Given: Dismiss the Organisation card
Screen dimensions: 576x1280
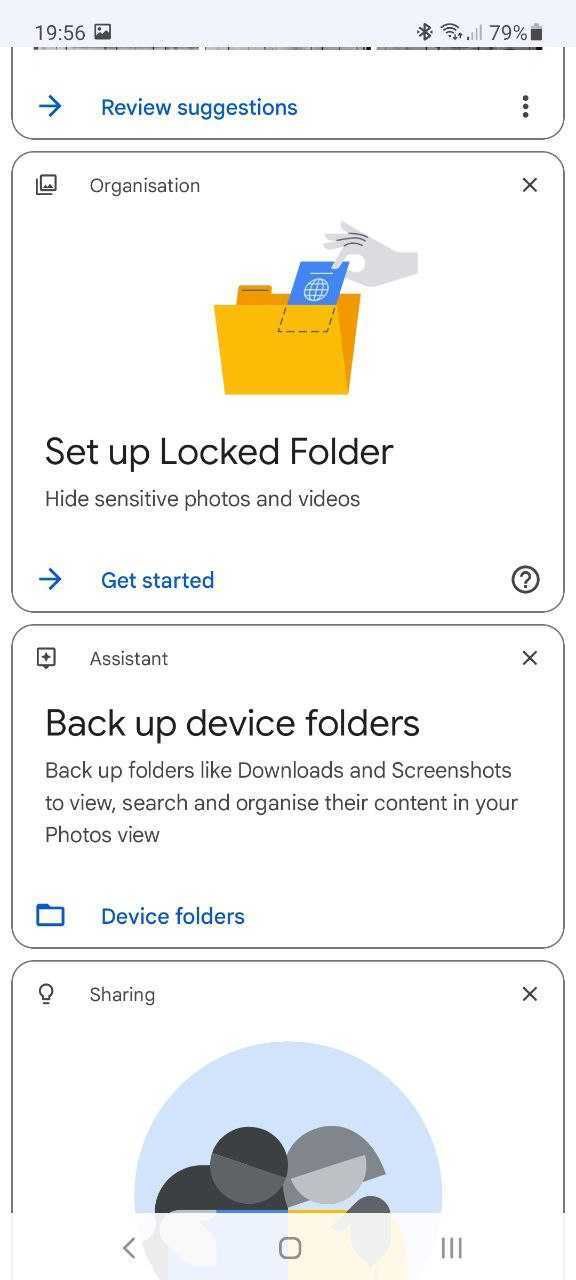Looking at the screenshot, I should tap(529, 184).
